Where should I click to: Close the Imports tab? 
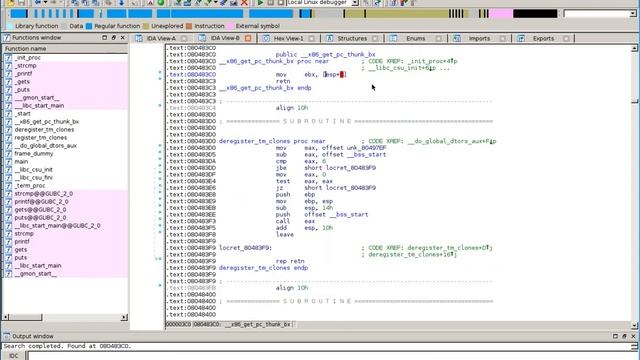502,38
